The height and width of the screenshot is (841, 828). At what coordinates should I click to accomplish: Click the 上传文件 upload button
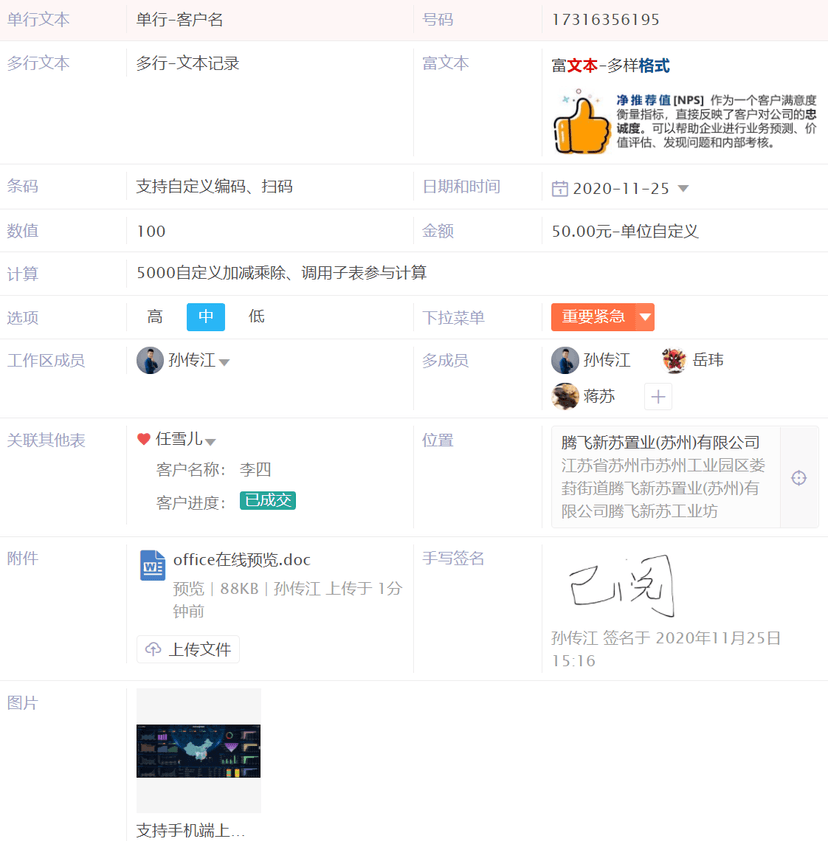pos(188,649)
